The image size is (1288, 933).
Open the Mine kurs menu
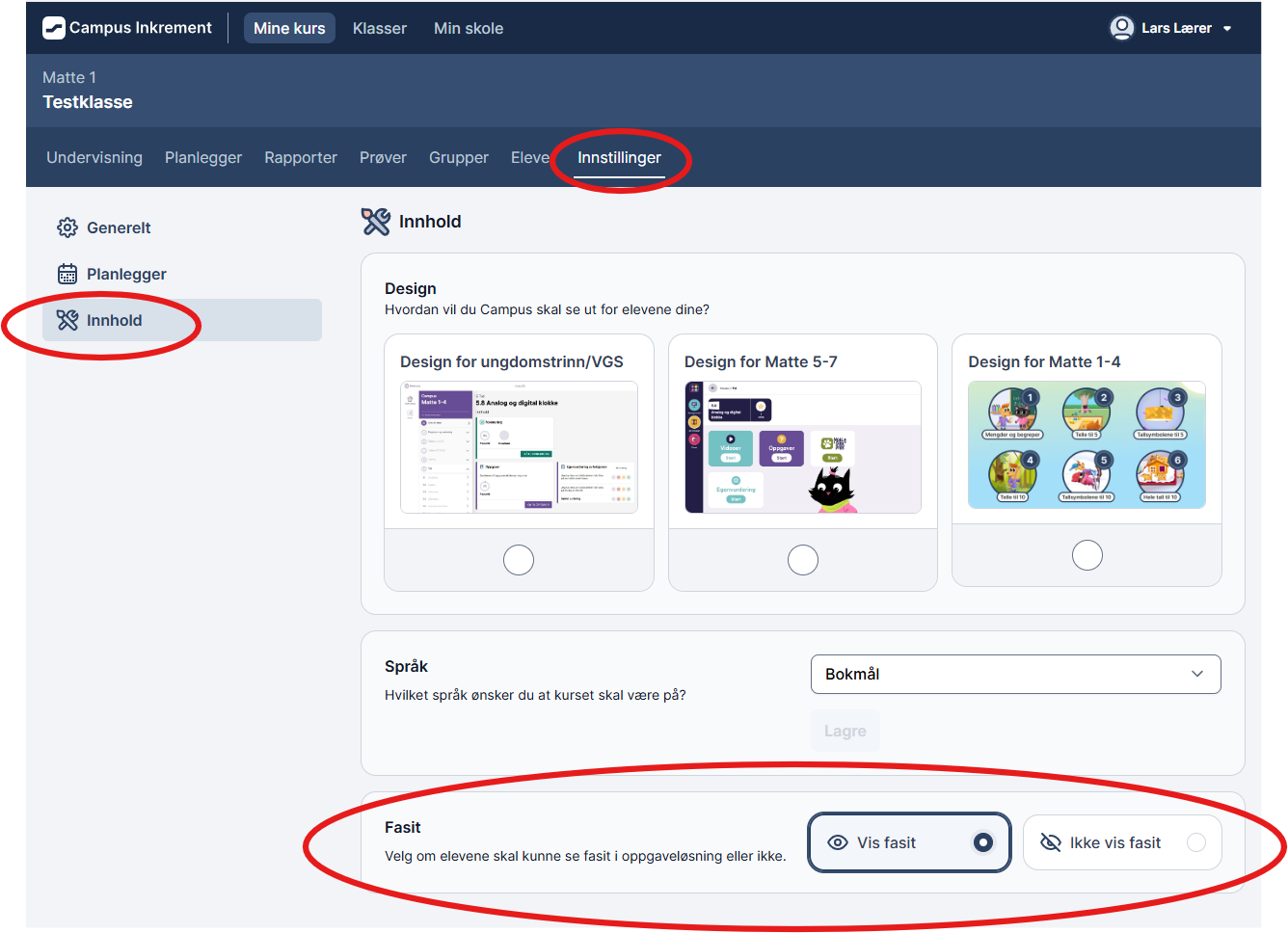point(289,28)
